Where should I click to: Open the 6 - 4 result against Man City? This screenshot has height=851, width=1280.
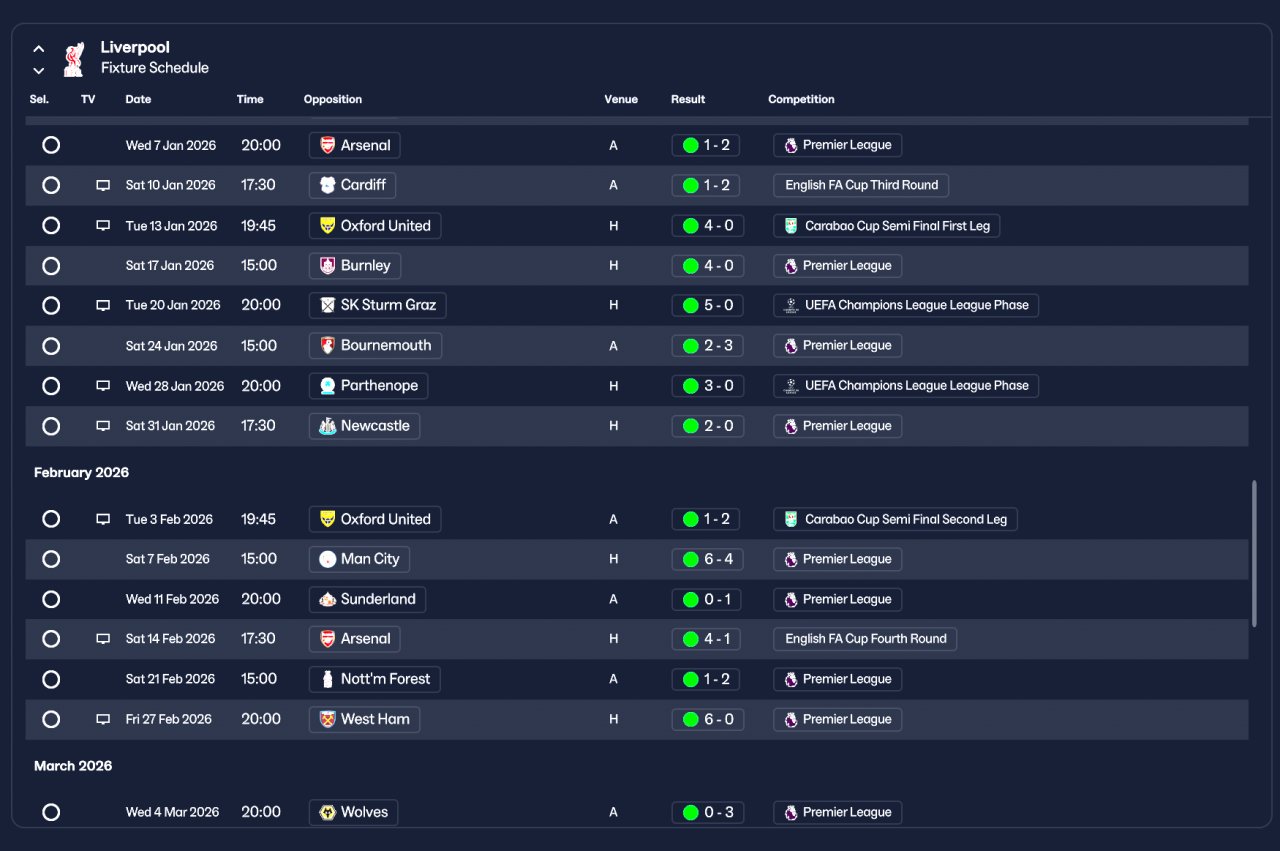click(x=708, y=559)
